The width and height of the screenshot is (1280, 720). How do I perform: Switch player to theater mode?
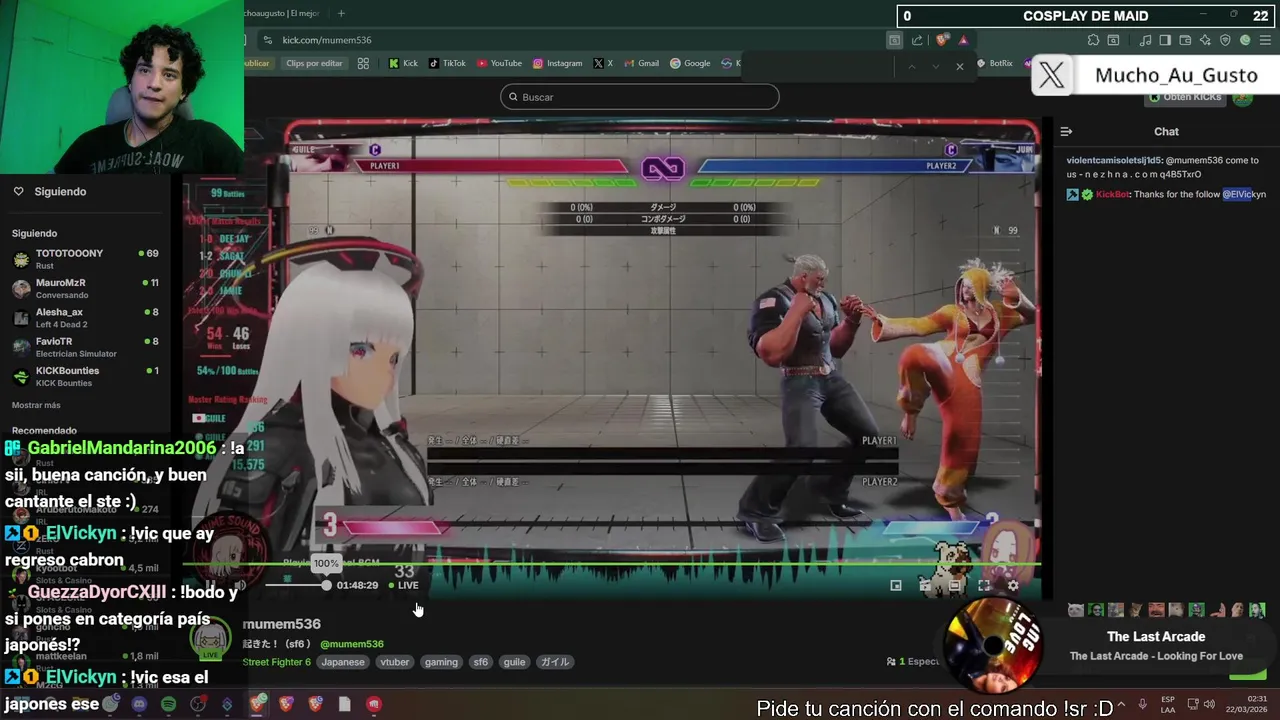955,586
